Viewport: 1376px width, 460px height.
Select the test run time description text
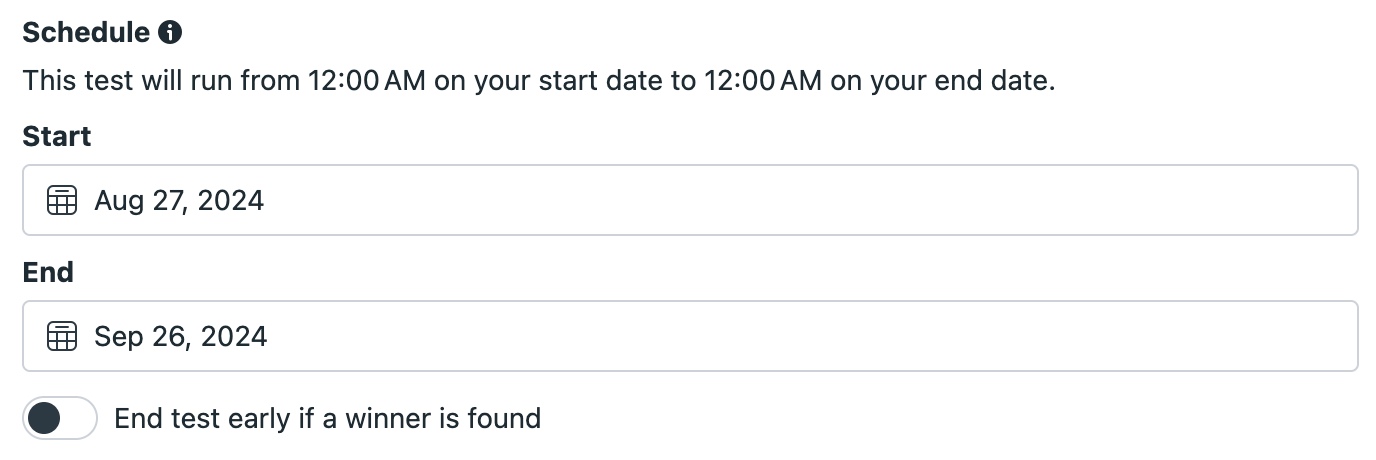coord(539,81)
